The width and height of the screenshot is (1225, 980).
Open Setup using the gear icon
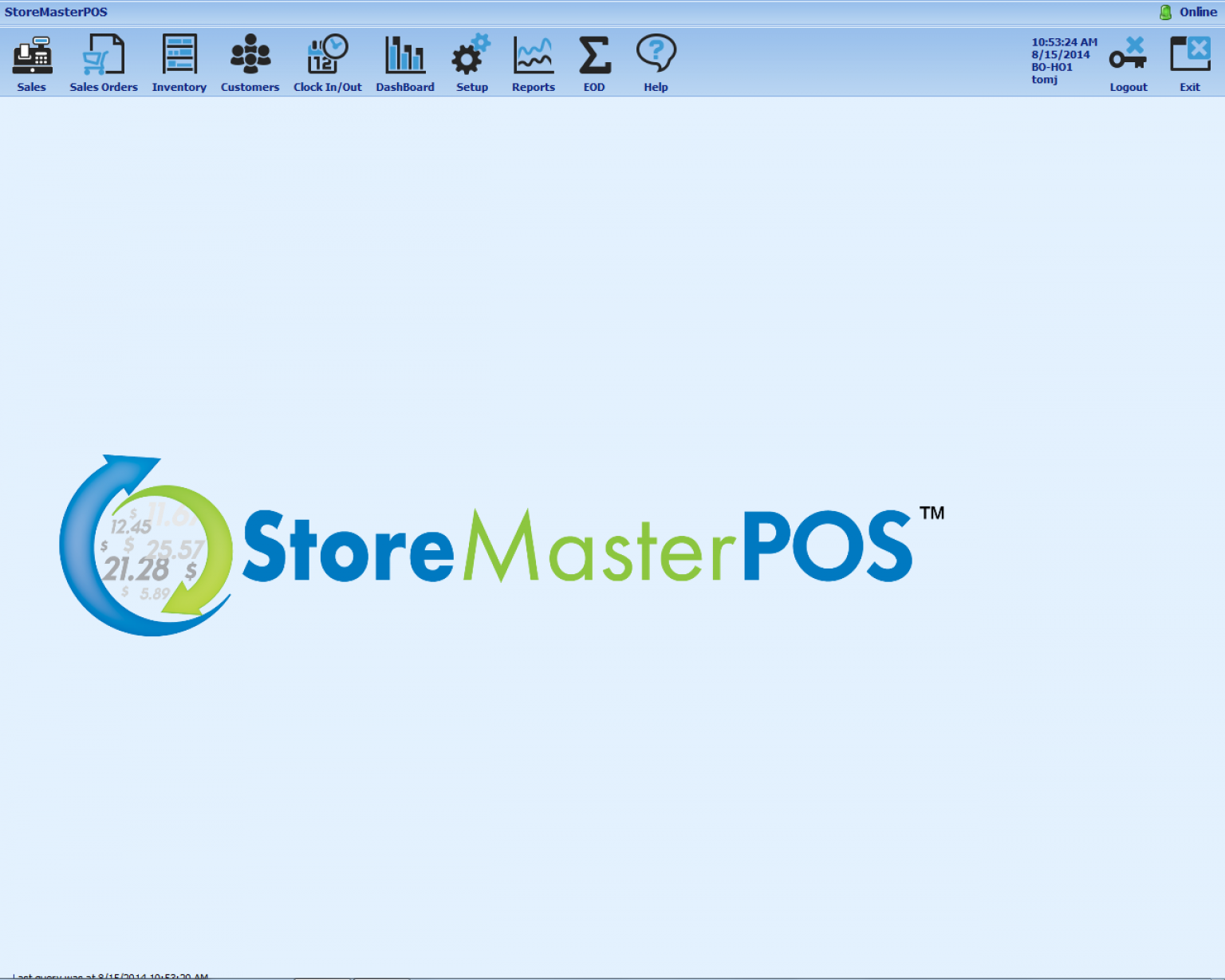click(471, 53)
